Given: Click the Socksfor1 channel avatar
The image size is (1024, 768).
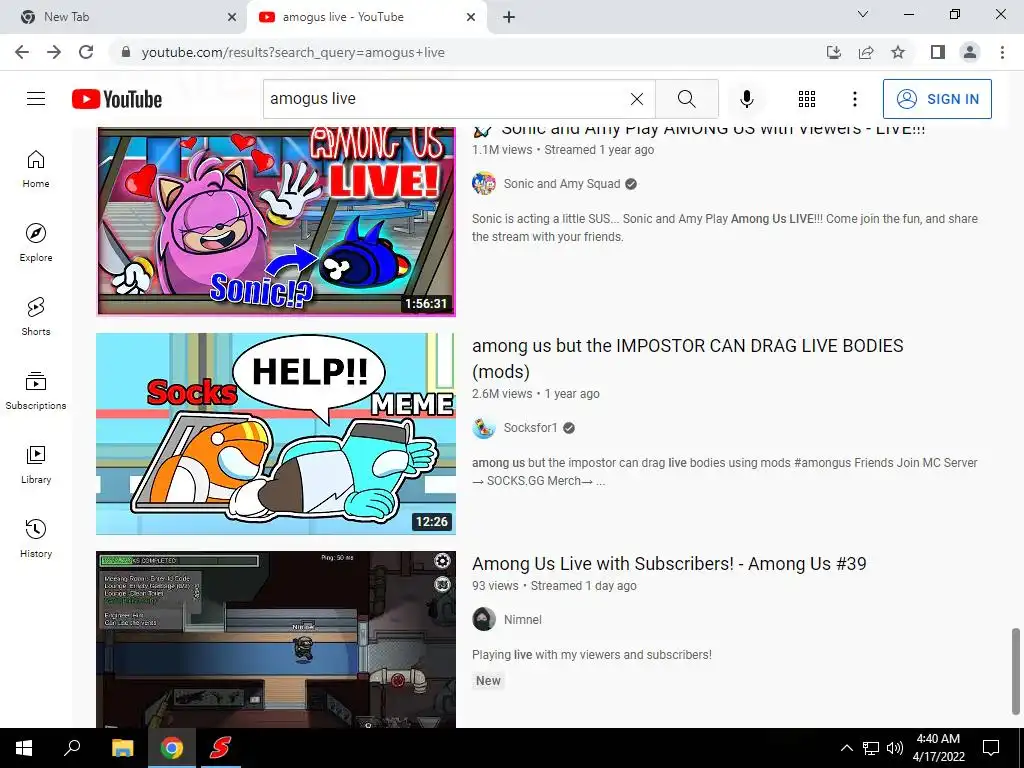Looking at the screenshot, I should pos(484,428).
